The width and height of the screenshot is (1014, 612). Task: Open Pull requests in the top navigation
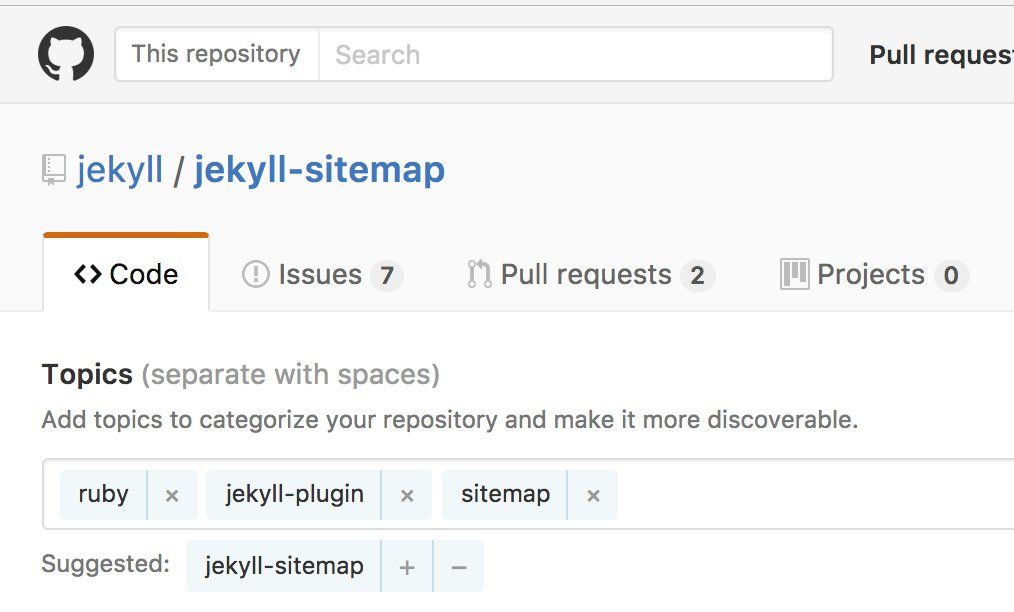[940, 55]
